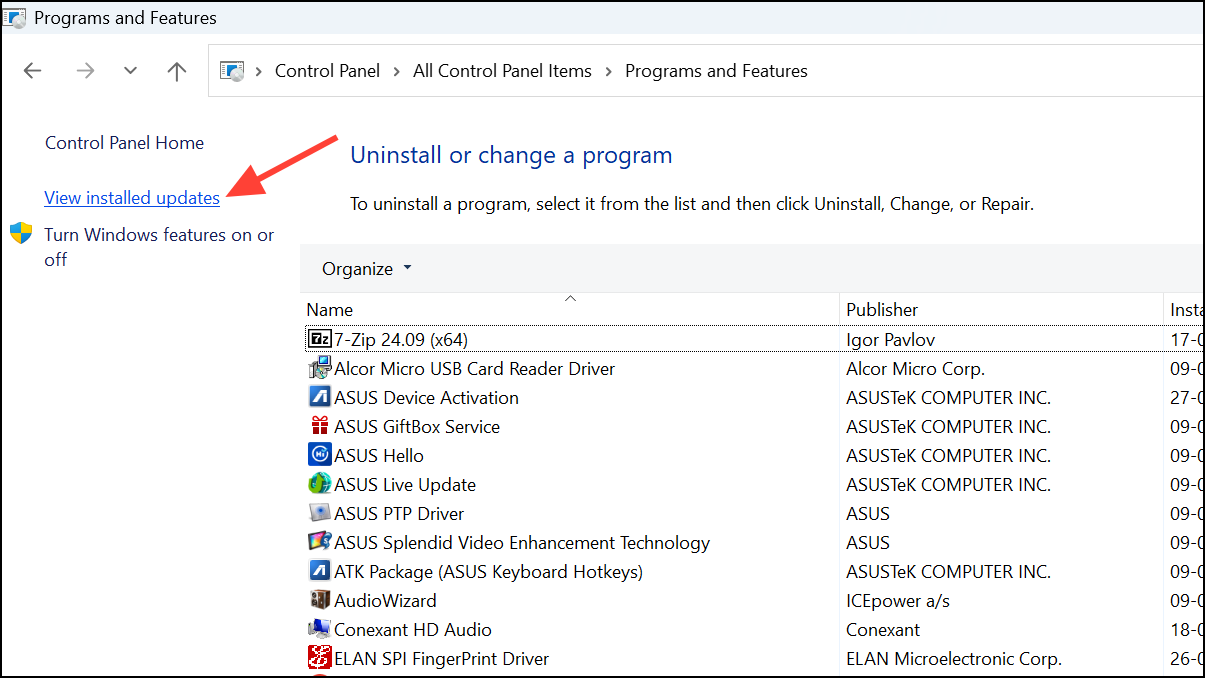Select ASUS Hello entry
Image resolution: width=1205 pixels, height=678 pixels.
379,455
